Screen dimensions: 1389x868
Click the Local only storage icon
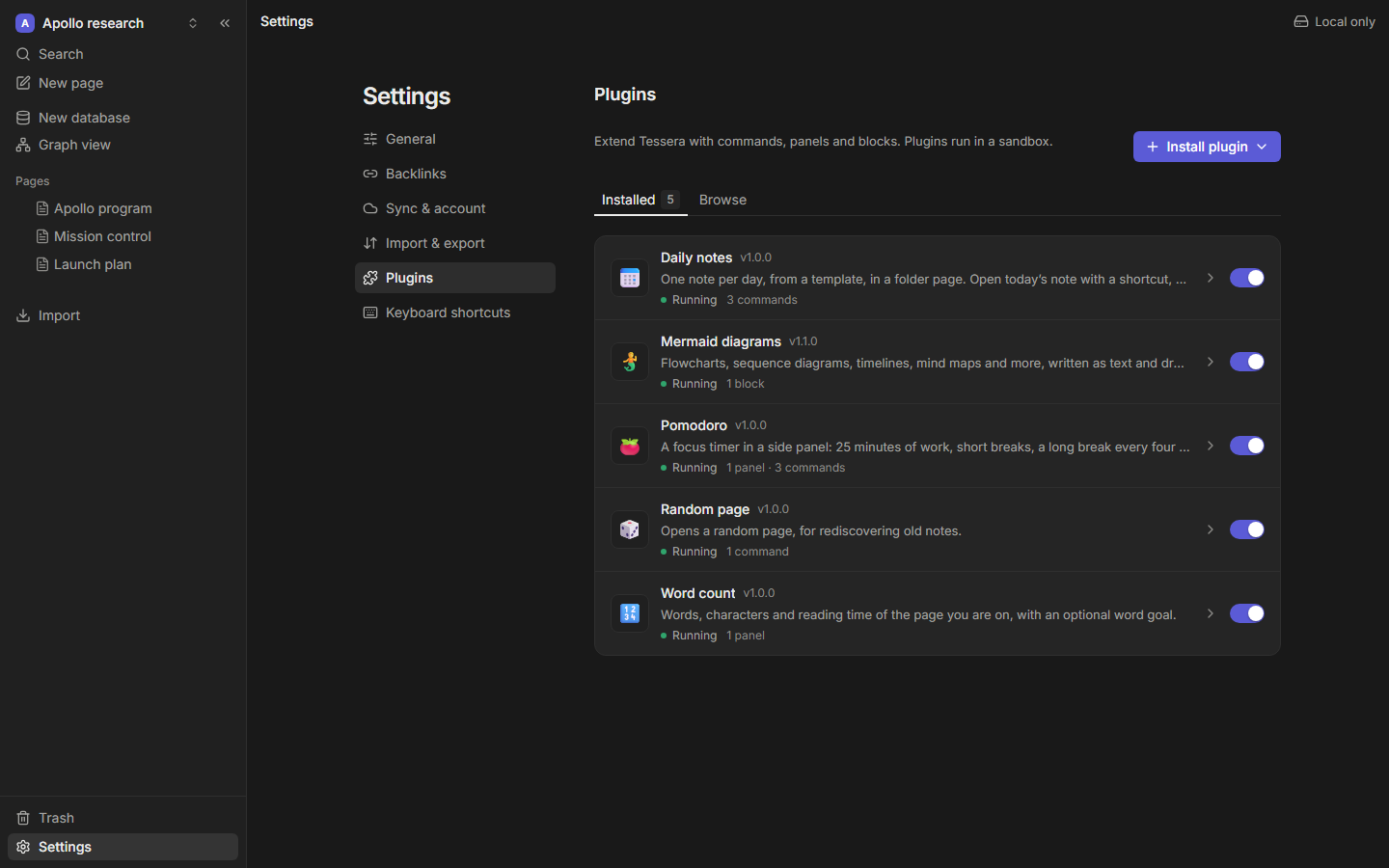point(1301,21)
